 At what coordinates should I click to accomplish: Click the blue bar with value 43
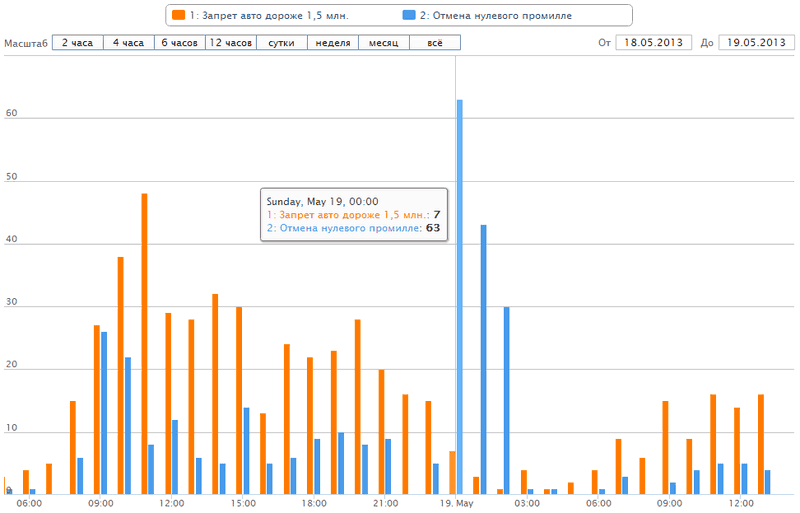click(483, 360)
